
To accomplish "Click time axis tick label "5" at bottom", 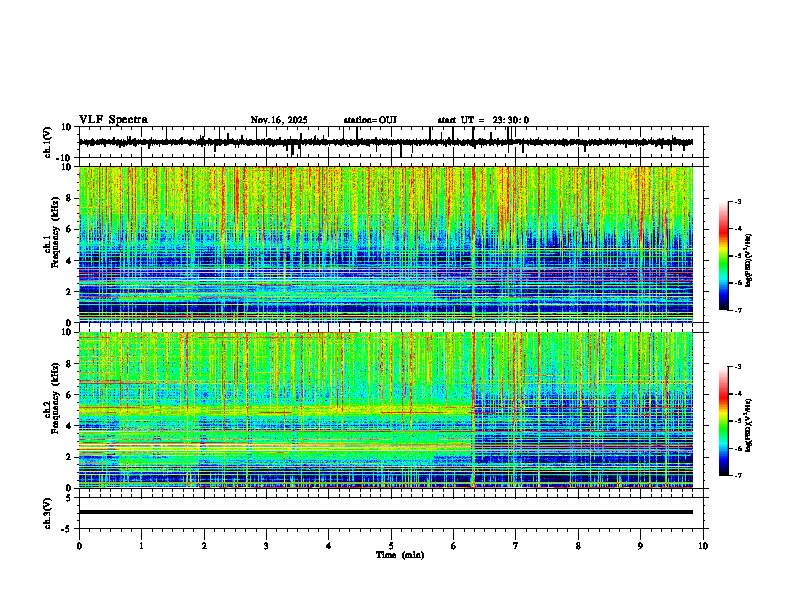I will coord(391,546).
